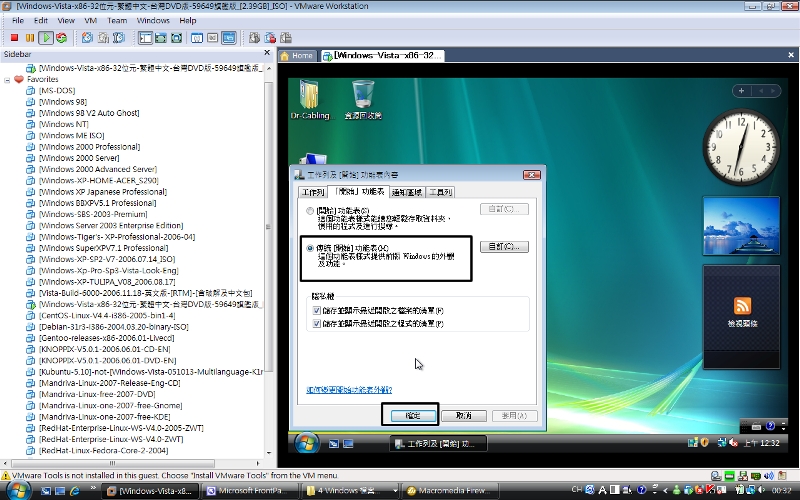800x500 pixels.
Task: Open the Windows menu
Action: 153,20
